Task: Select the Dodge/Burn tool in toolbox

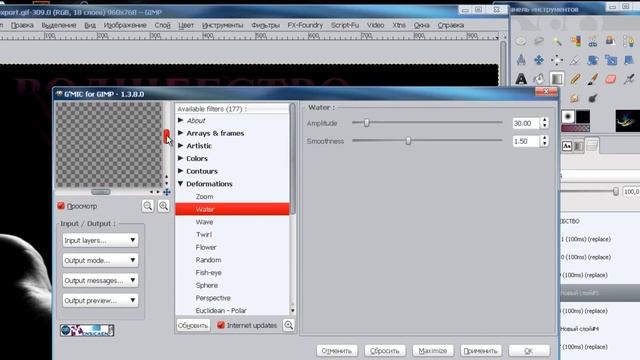Action: click(x=593, y=98)
